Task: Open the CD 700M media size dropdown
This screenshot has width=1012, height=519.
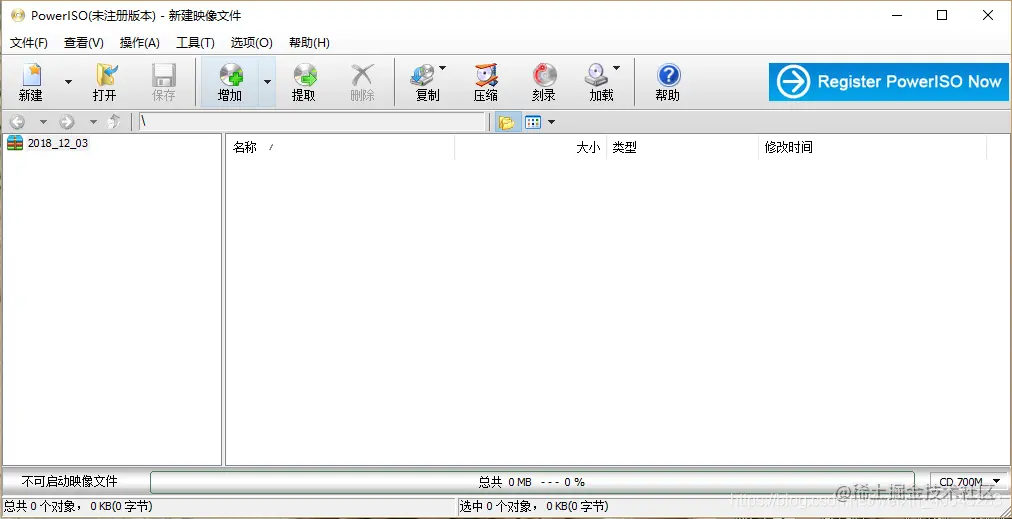Action: click(969, 482)
